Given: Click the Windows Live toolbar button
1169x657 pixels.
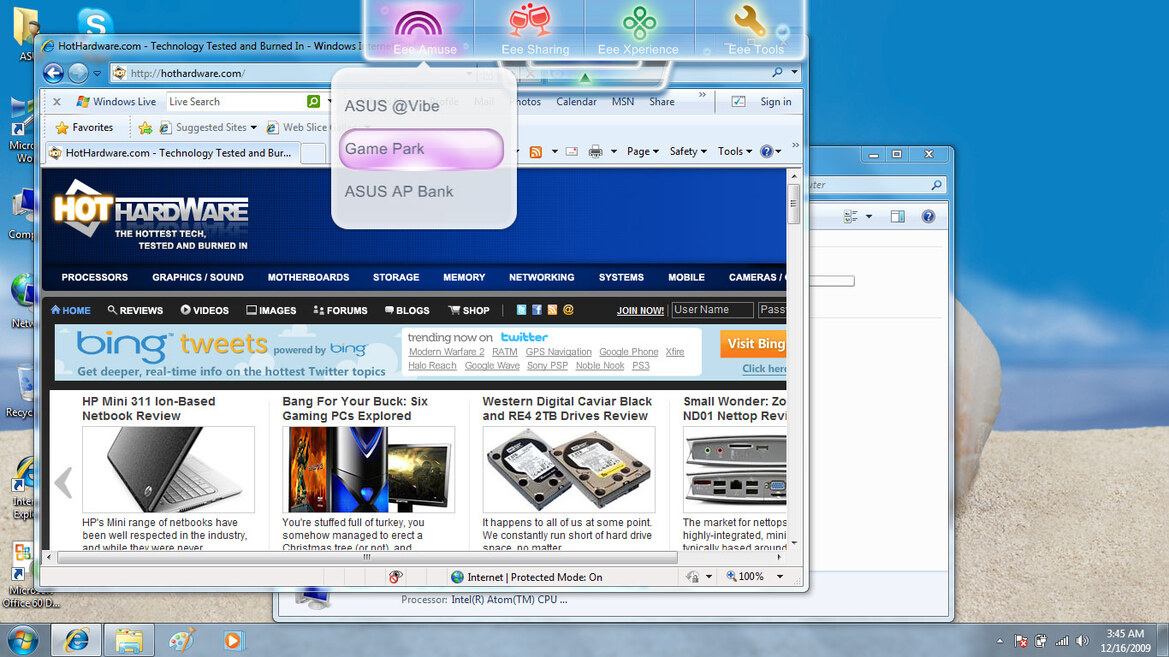Looking at the screenshot, I should coord(116,101).
